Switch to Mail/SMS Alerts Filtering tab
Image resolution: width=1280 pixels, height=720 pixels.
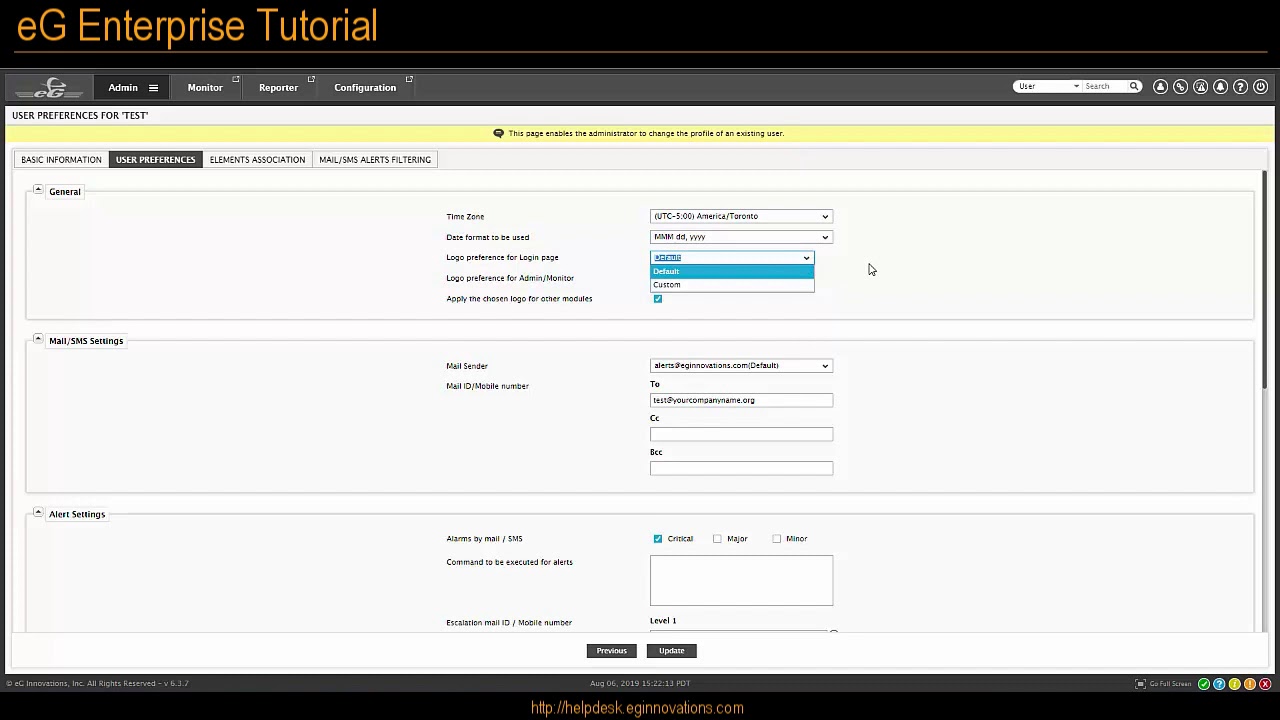click(375, 160)
